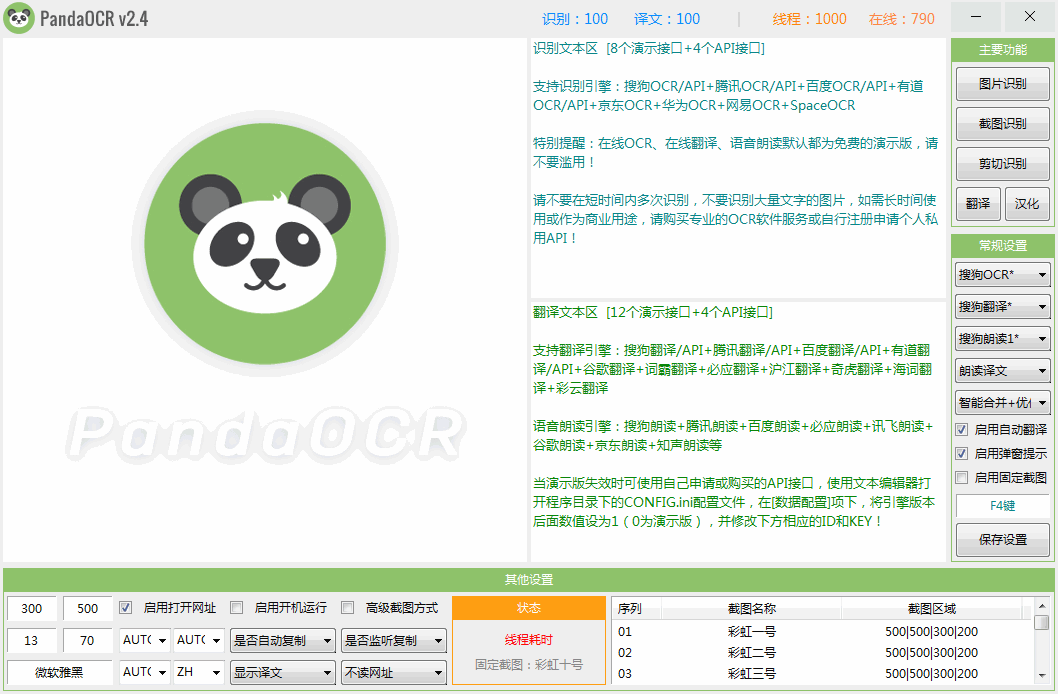This screenshot has height=694, width=1058.
Task: Open the 搜狗翻译* engine dropdown
Action: [x=1003, y=306]
